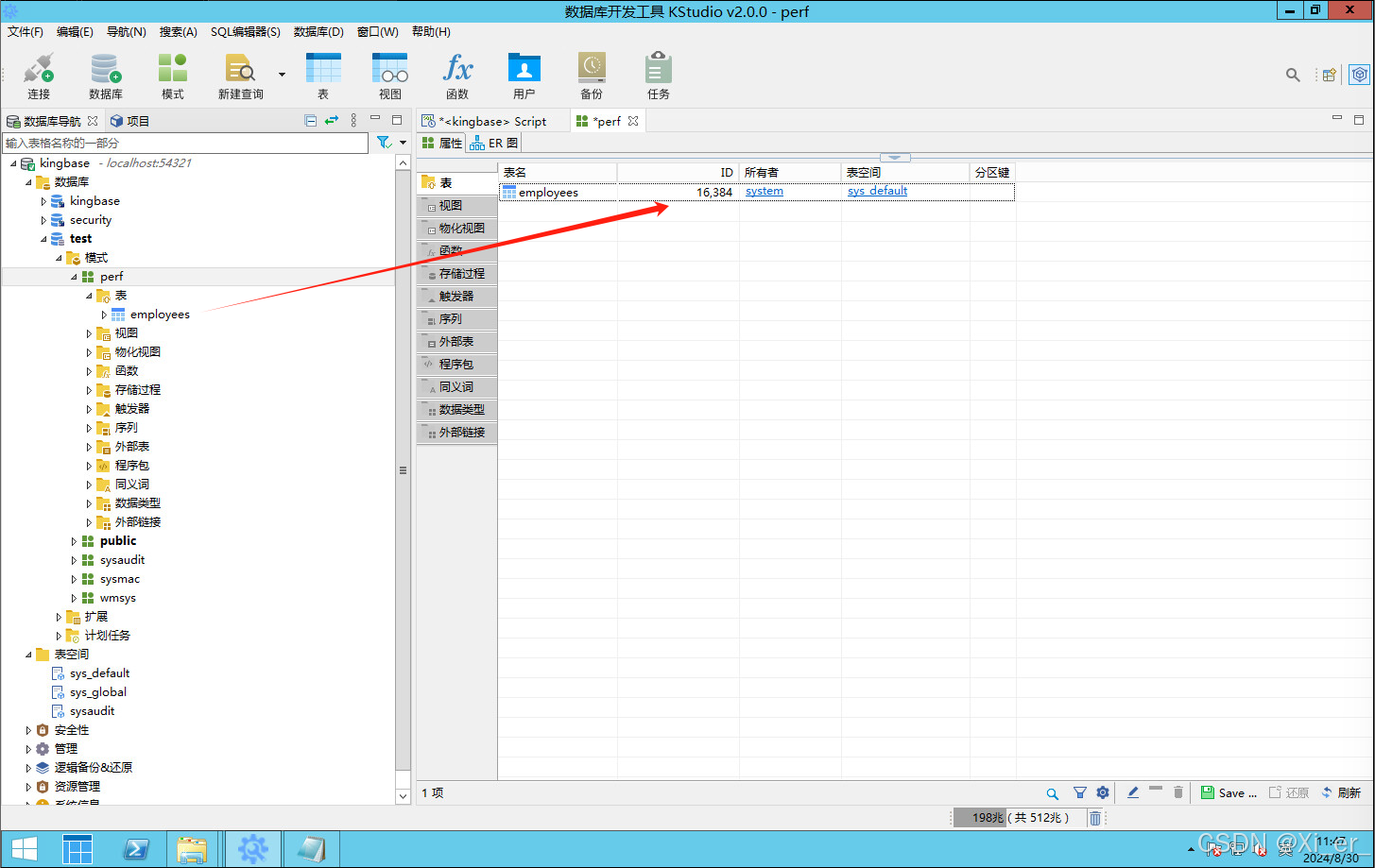The height and width of the screenshot is (868, 1375).
Task: Expand the security database node
Action: 43,220
